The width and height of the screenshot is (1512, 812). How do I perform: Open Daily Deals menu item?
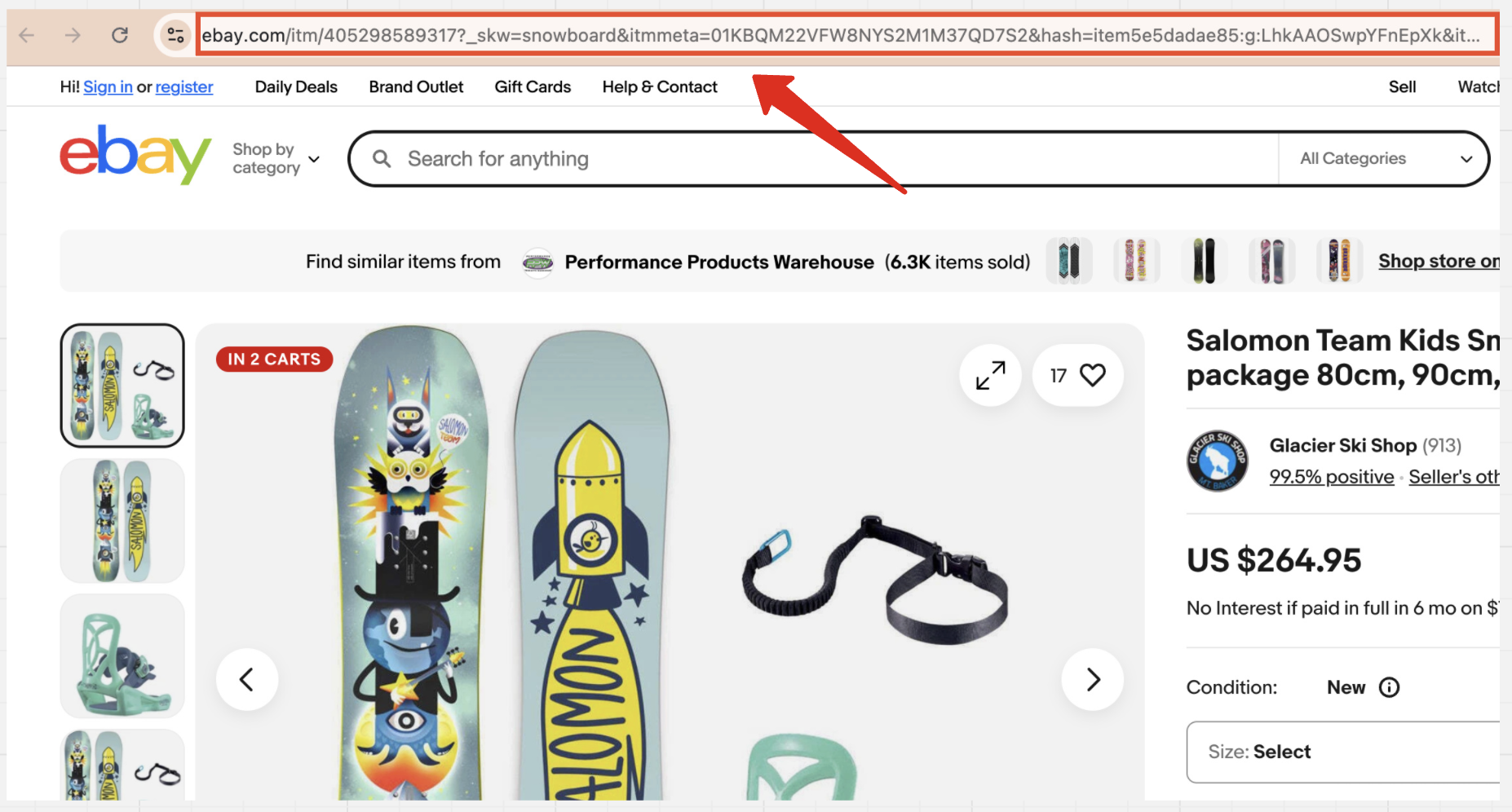(296, 87)
